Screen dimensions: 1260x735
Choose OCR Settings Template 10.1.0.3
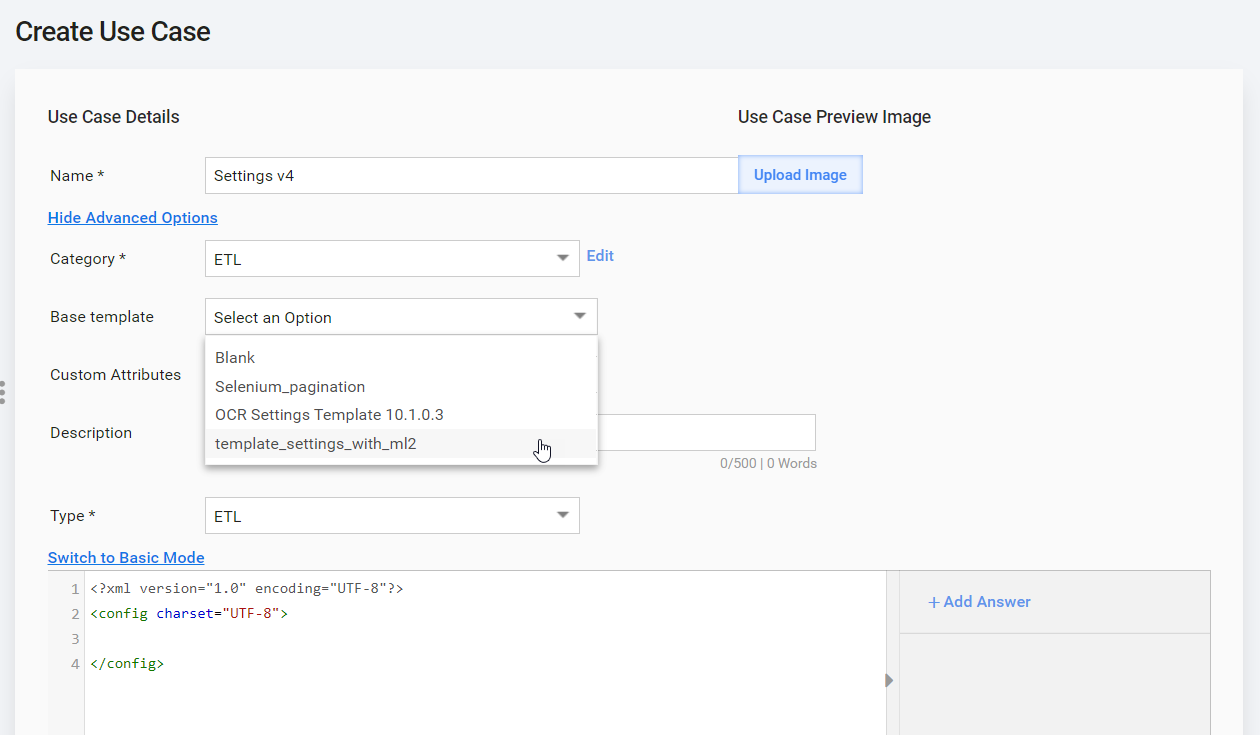click(x=401, y=414)
